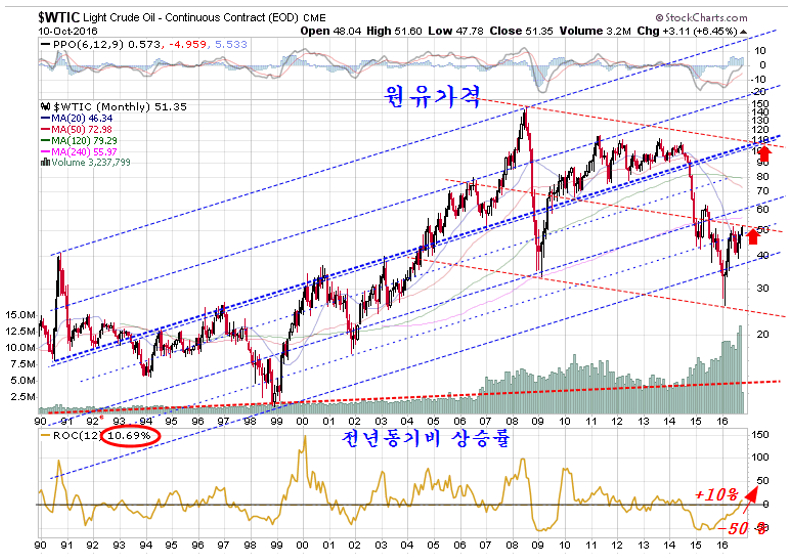Click the candlestick icon beside $WTIC (Monthly)
Screen dimensions: 788x558
[x=42, y=105]
